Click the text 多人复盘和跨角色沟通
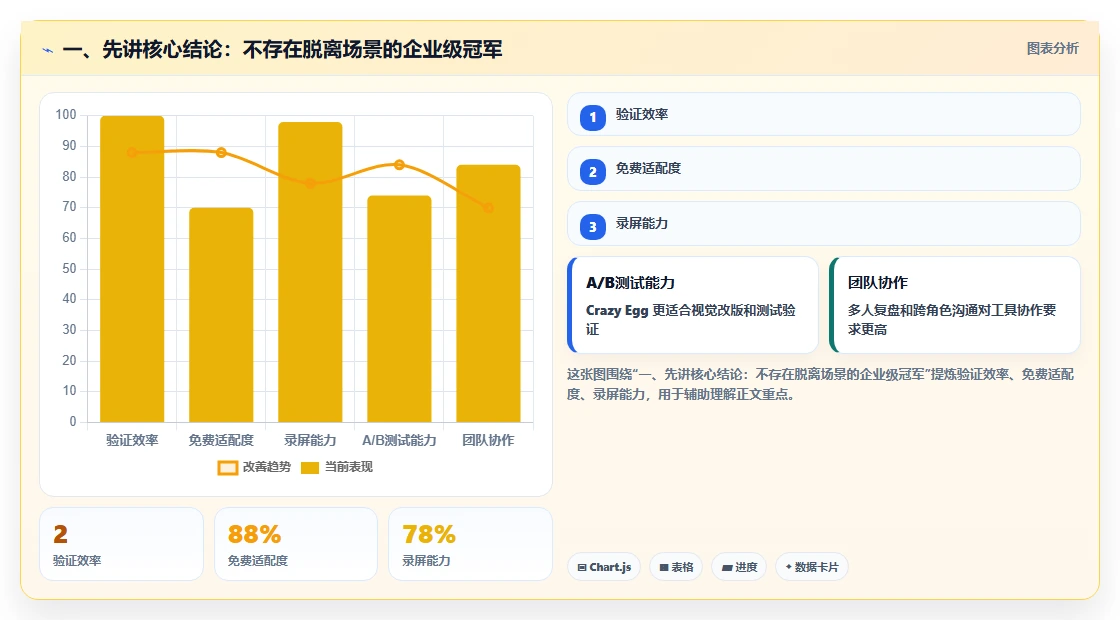1120x620 pixels. [952, 320]
